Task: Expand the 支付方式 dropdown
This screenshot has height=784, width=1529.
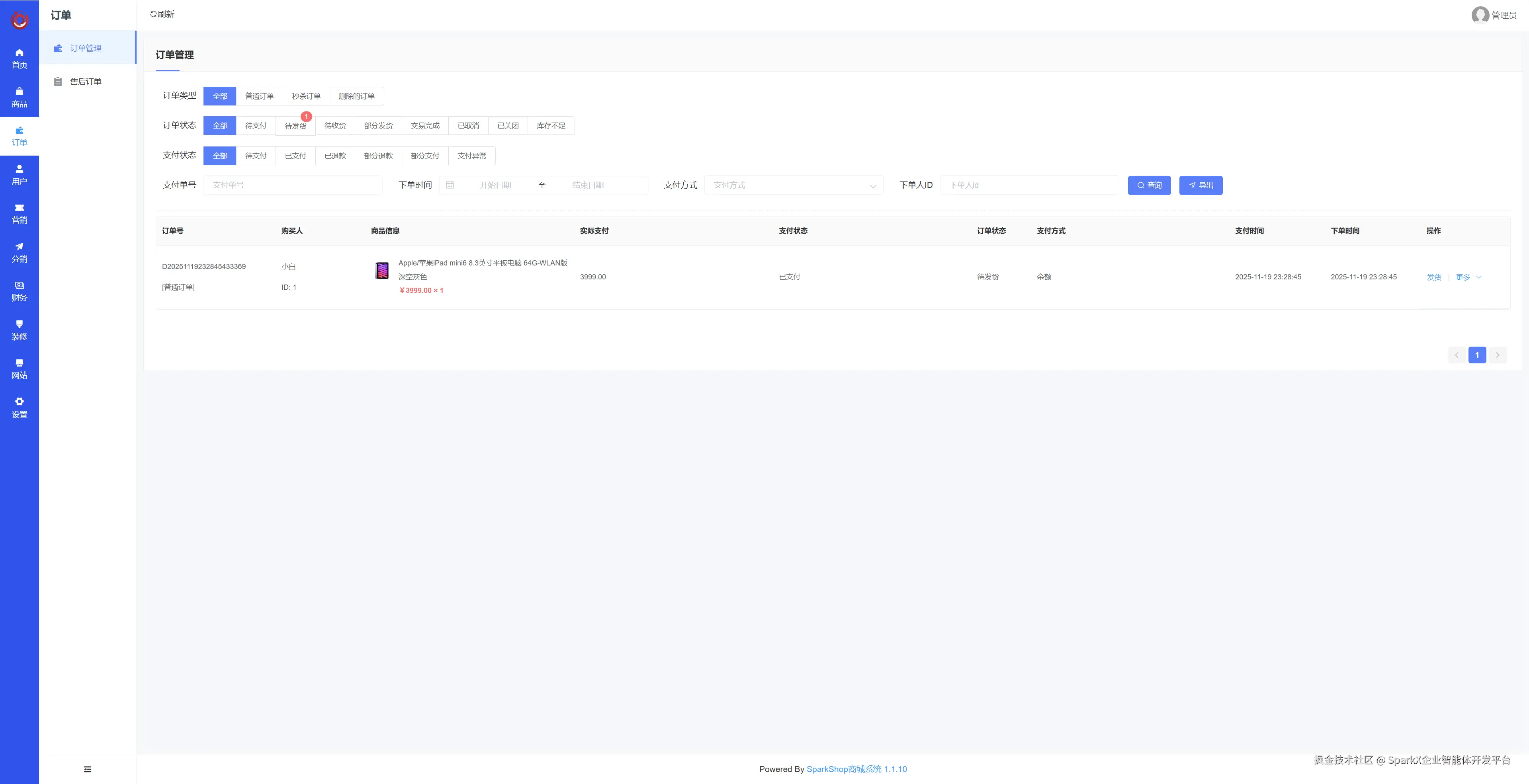Action: coord(794,185)
